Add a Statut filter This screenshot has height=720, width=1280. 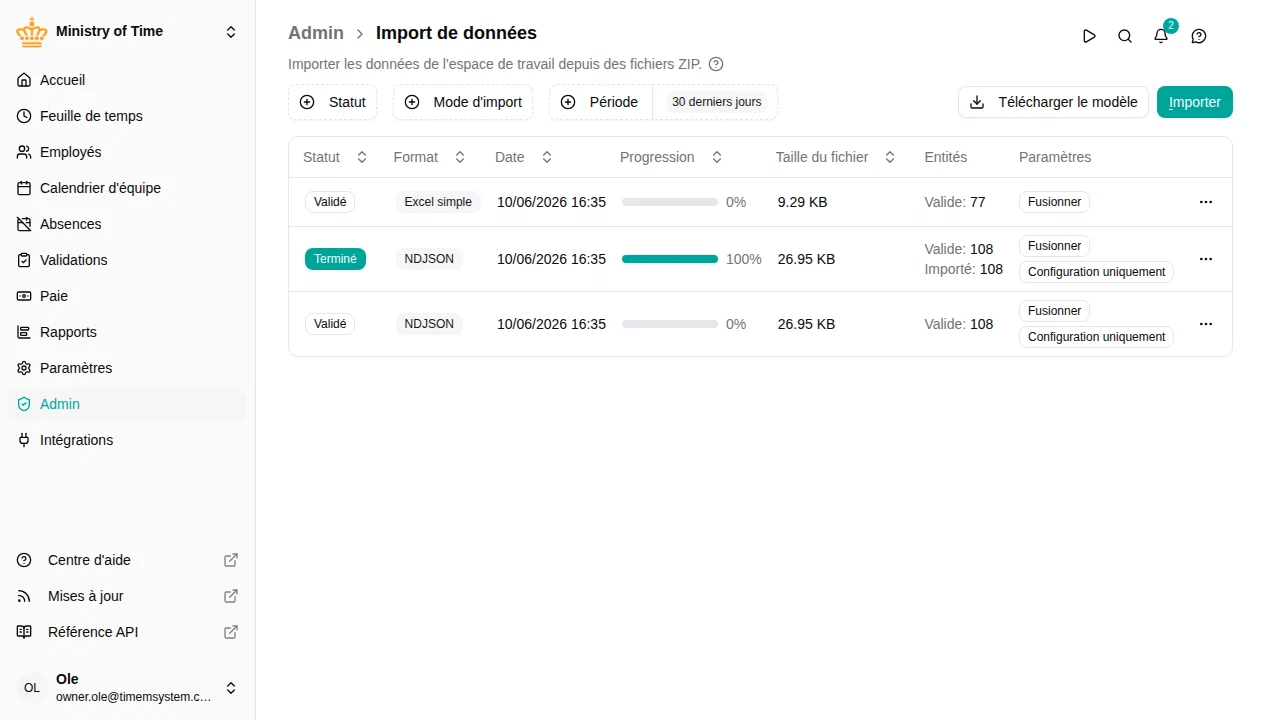pyautogui.click(x=332, y=102)
